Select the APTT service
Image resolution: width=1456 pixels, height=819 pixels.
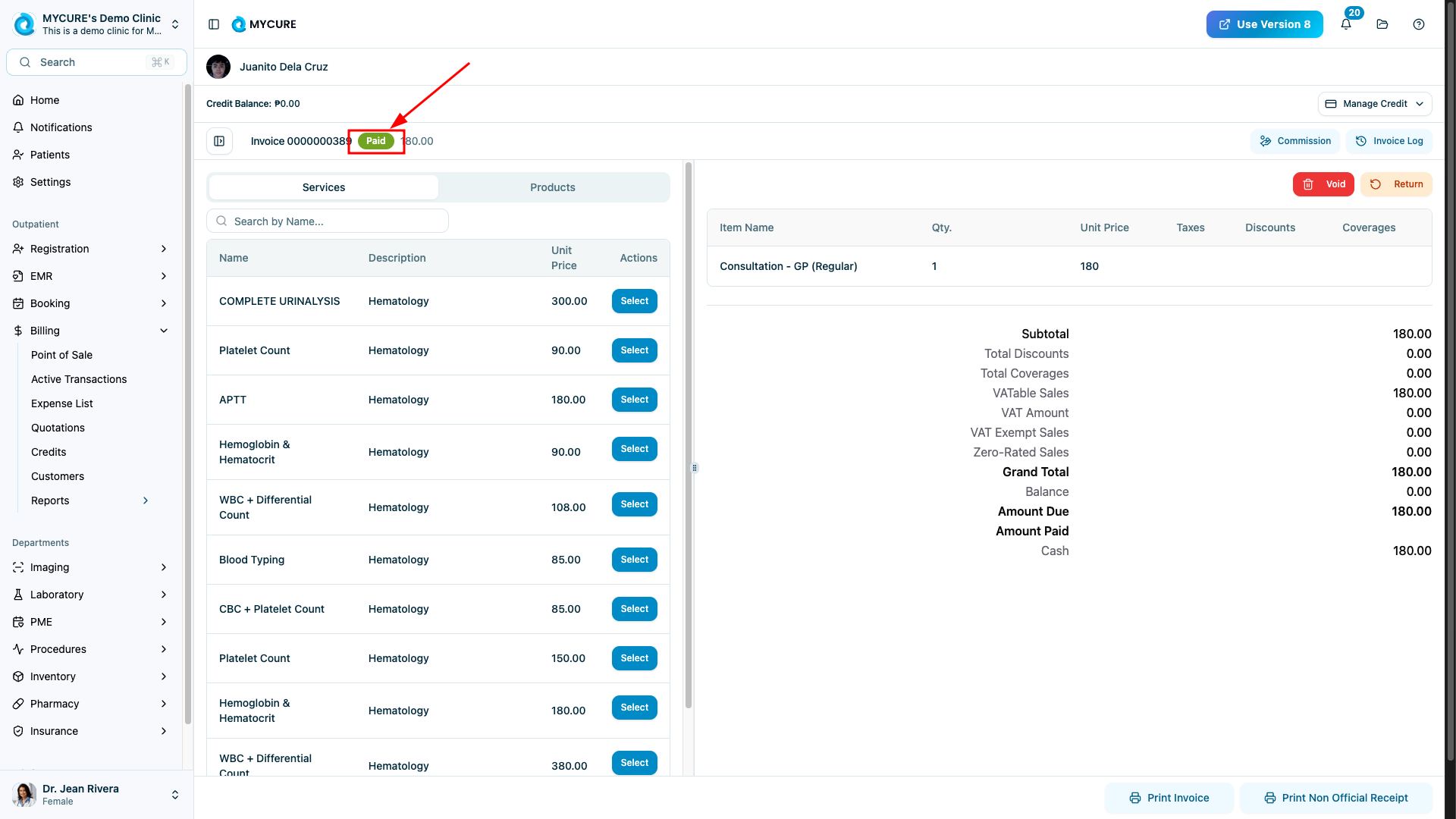634,400
